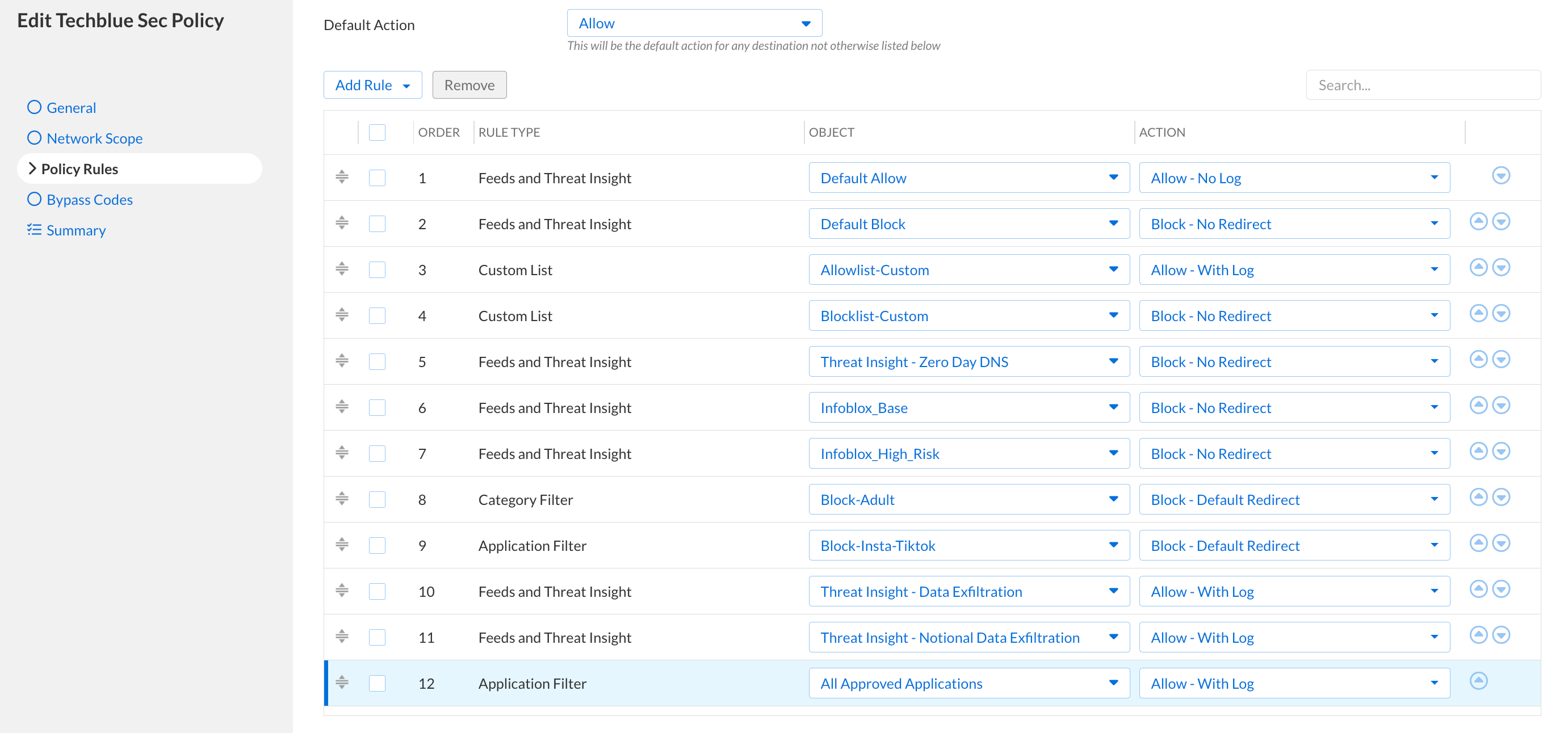Click move-up icon for rule 12

[x=1478, y=681]
